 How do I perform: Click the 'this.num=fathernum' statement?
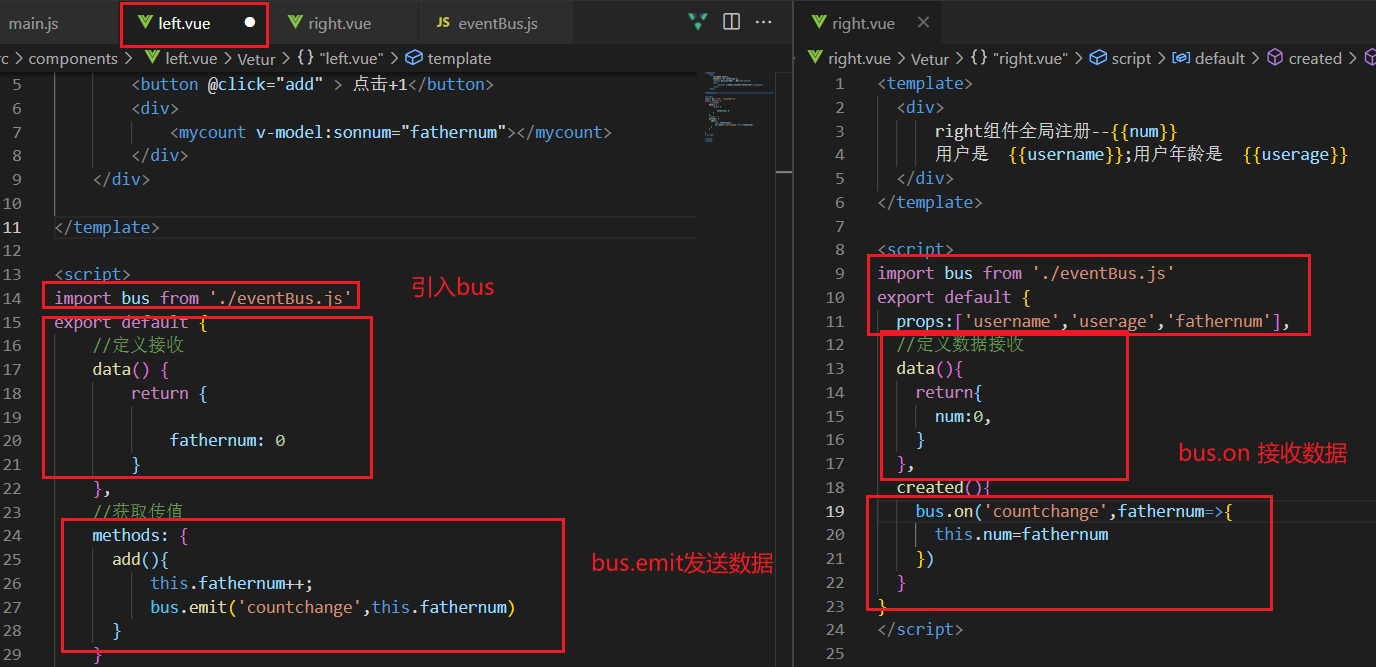coord(1021,534)
